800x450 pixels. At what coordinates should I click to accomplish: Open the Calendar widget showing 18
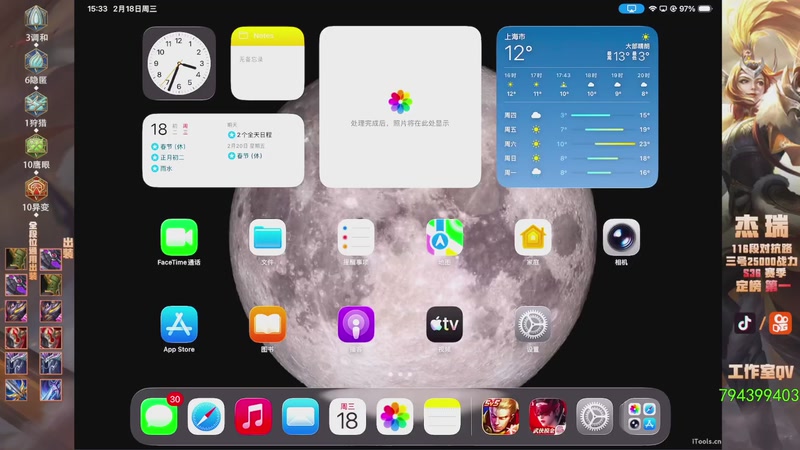pos(223,151)
